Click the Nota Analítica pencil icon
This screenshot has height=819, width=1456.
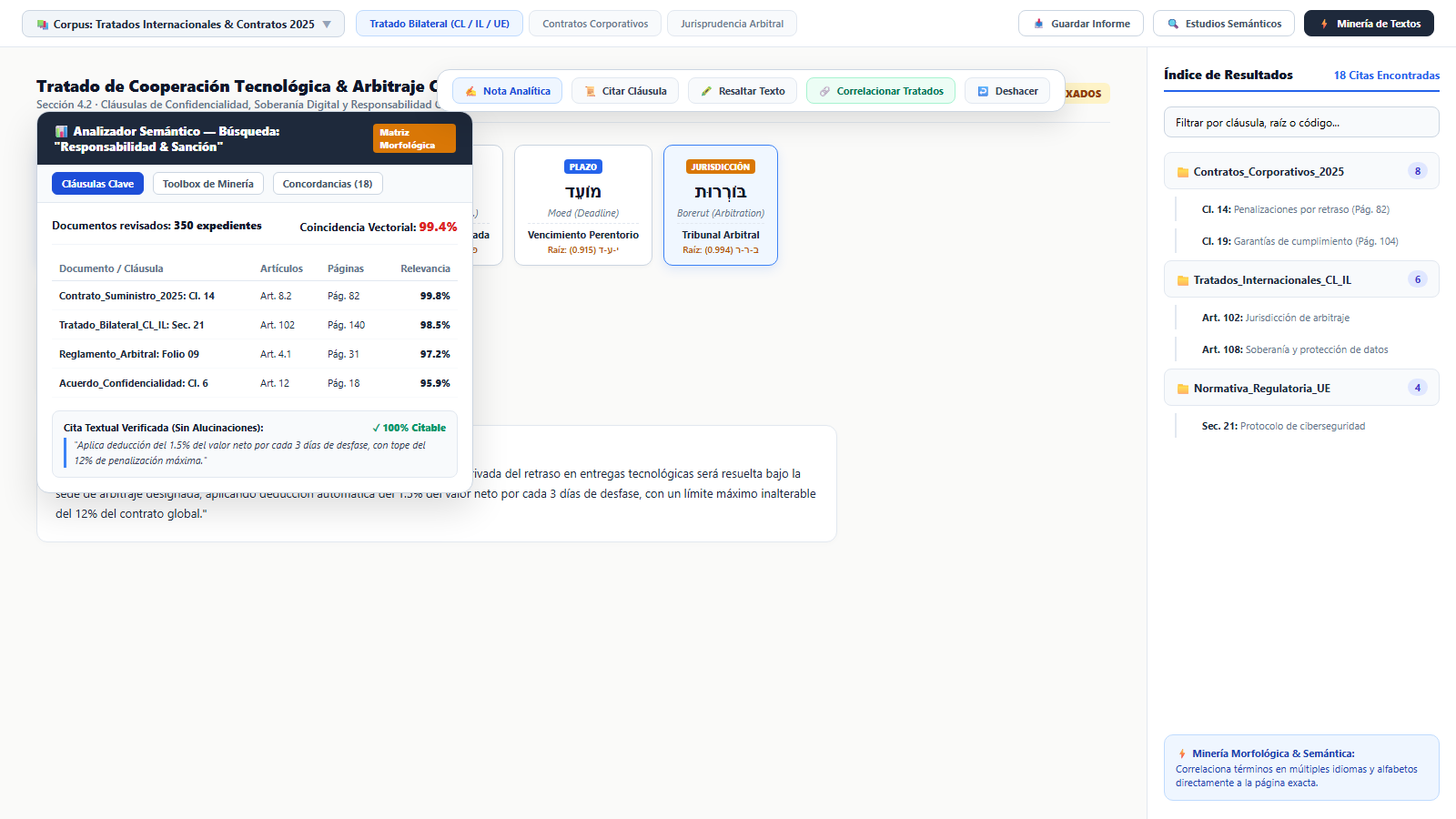click(470, 91)
